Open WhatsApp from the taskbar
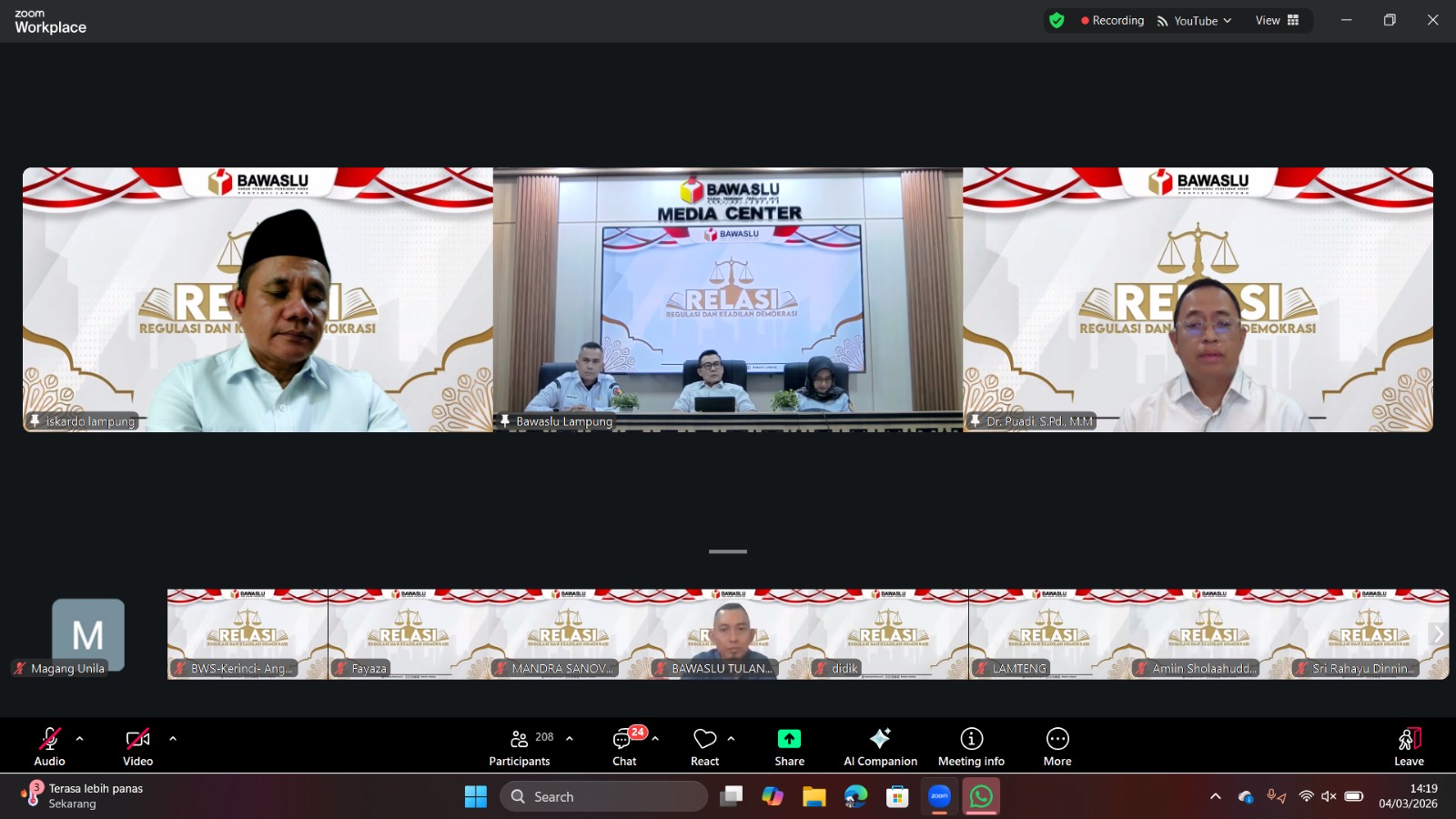The width and height of the screenshot is (1456, 819). point(981,796)
